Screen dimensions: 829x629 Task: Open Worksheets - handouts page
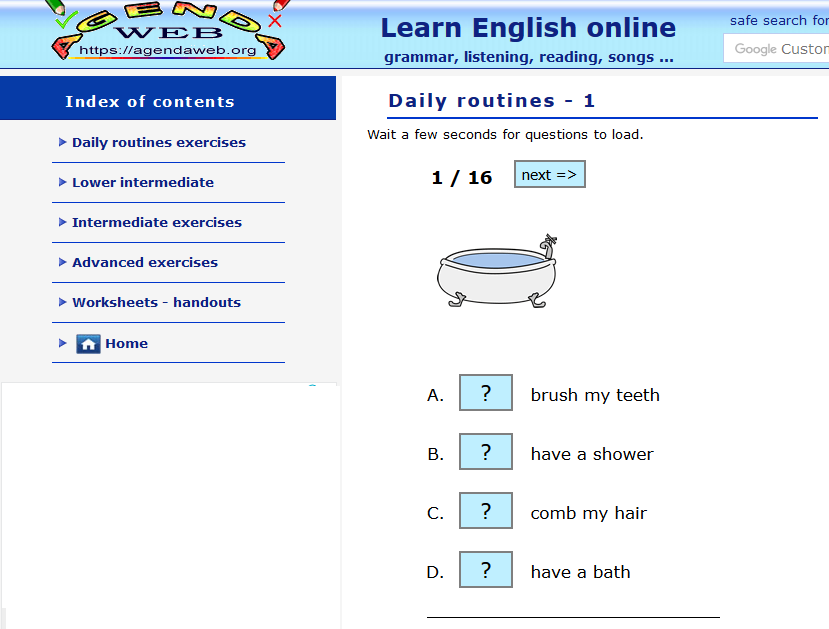(156, 302)
